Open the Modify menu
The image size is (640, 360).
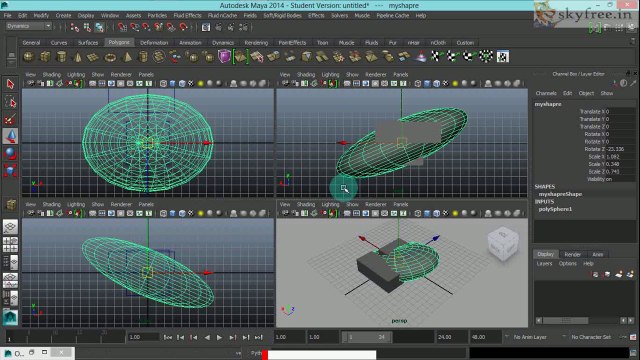click(x=41, y=16)
